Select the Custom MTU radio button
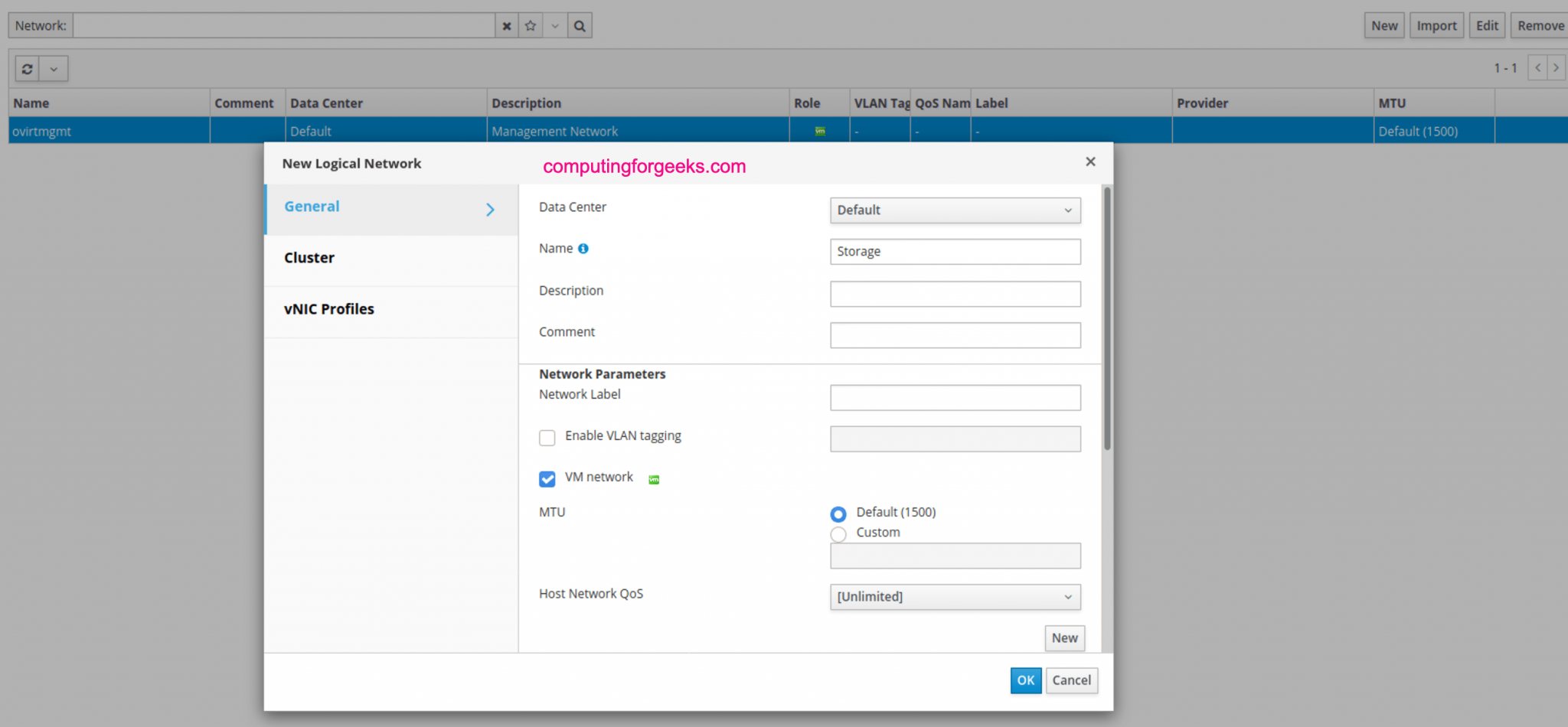The height and width of the screenshot is (727, 1568). tap(838, 534)
